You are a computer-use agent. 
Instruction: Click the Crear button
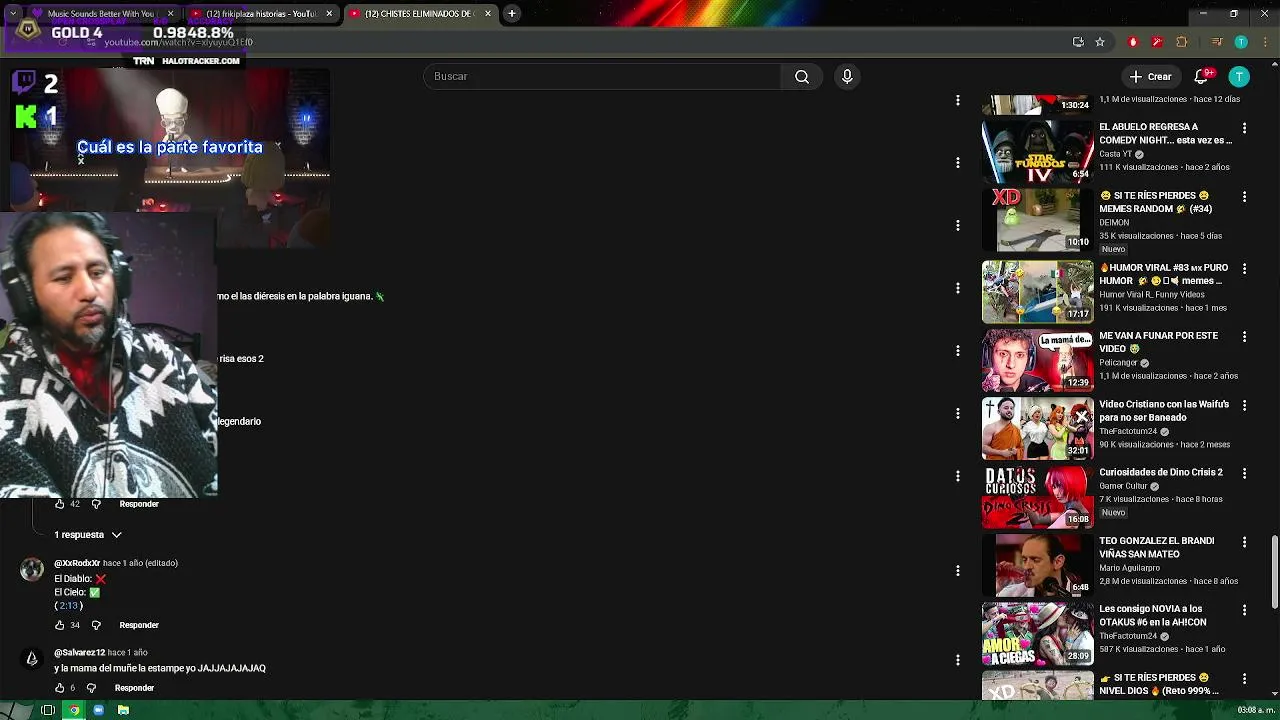pos(1150,76)
